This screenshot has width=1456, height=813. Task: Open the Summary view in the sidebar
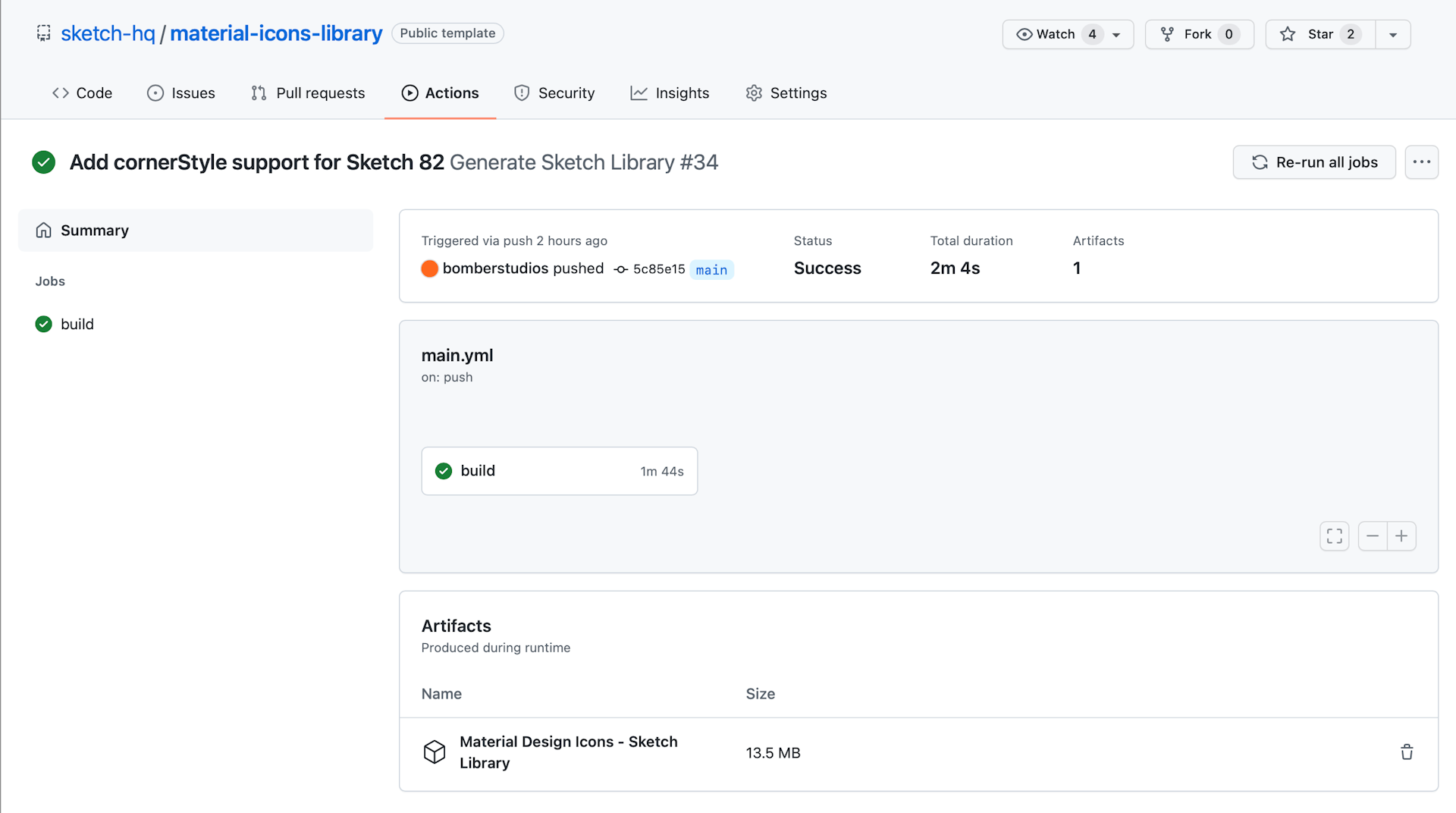point(94,230)
